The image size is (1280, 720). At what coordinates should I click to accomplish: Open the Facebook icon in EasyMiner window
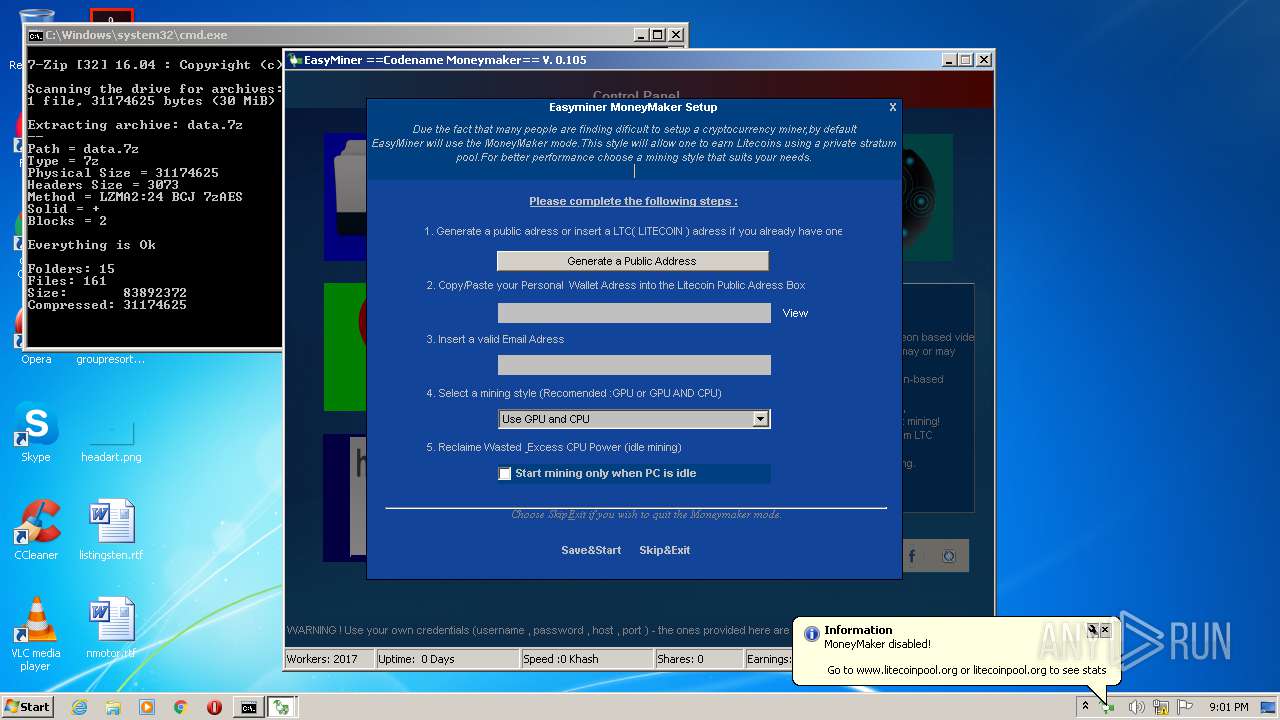pyautogui.click(x=912, y=556)
